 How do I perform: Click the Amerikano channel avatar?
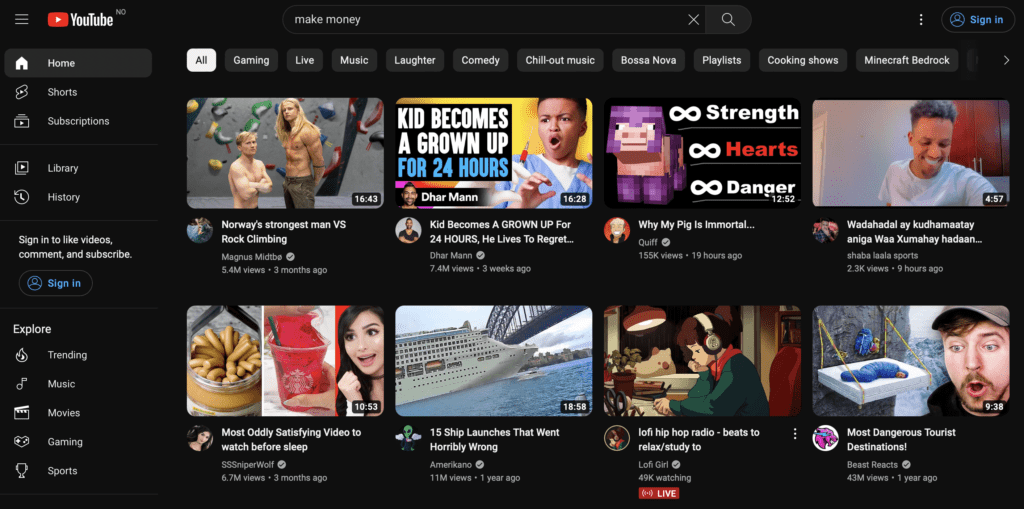(408, 438)
